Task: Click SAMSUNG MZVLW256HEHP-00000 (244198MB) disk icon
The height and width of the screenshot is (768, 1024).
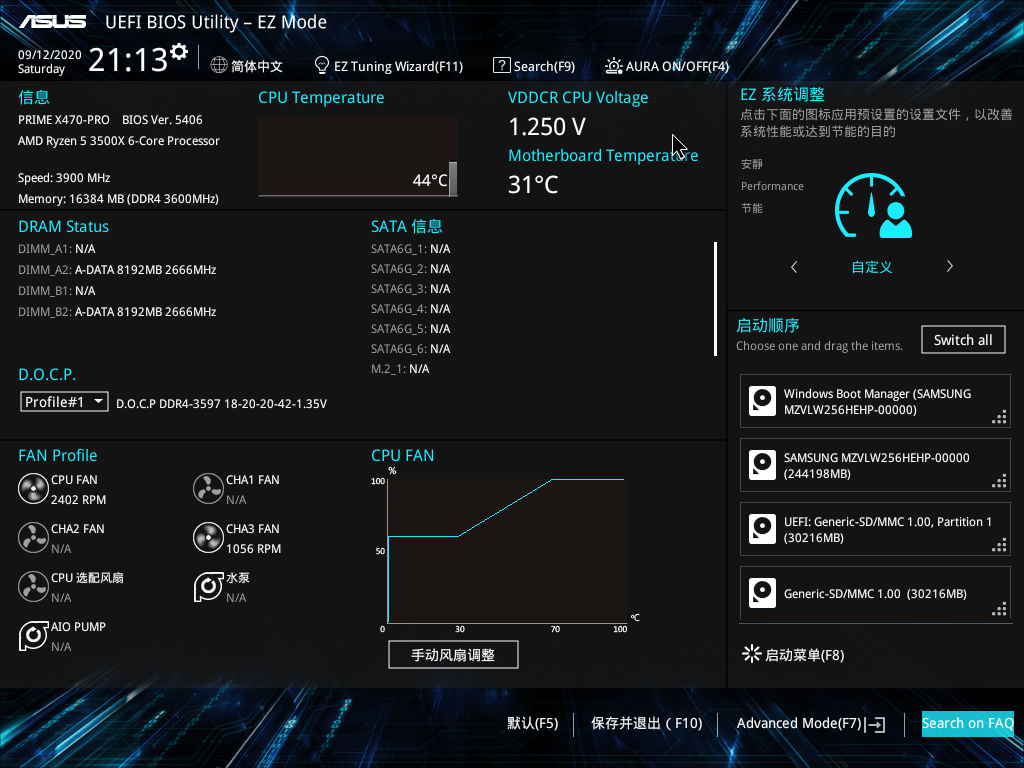Action: (762, 465)
